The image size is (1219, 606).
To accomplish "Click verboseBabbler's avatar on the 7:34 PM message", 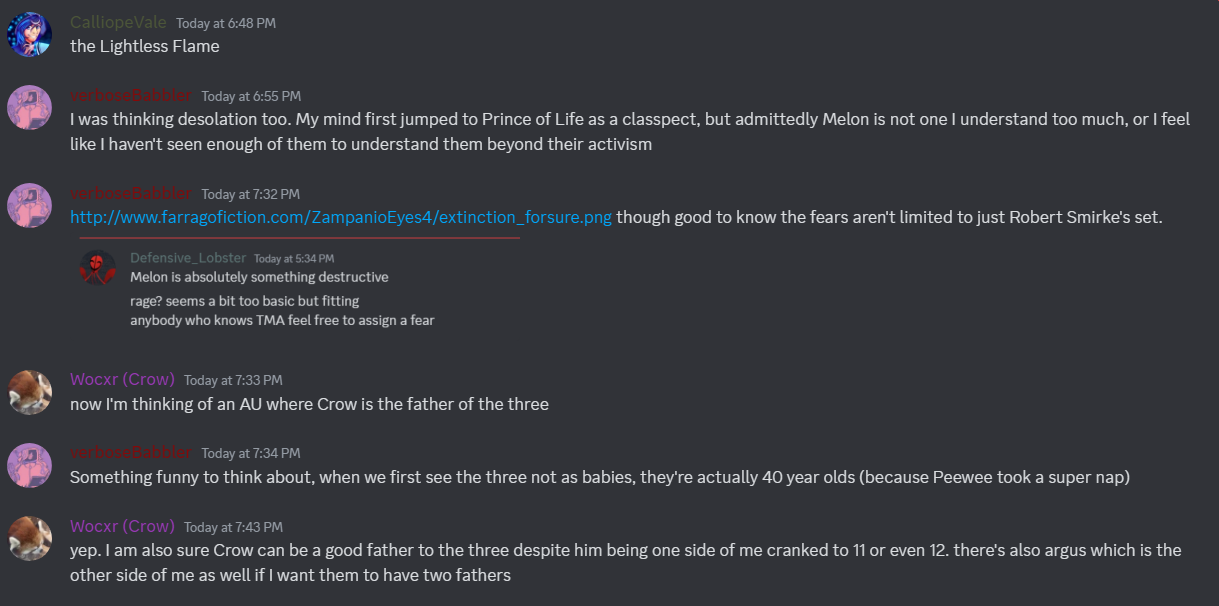I will click(29, 465).
